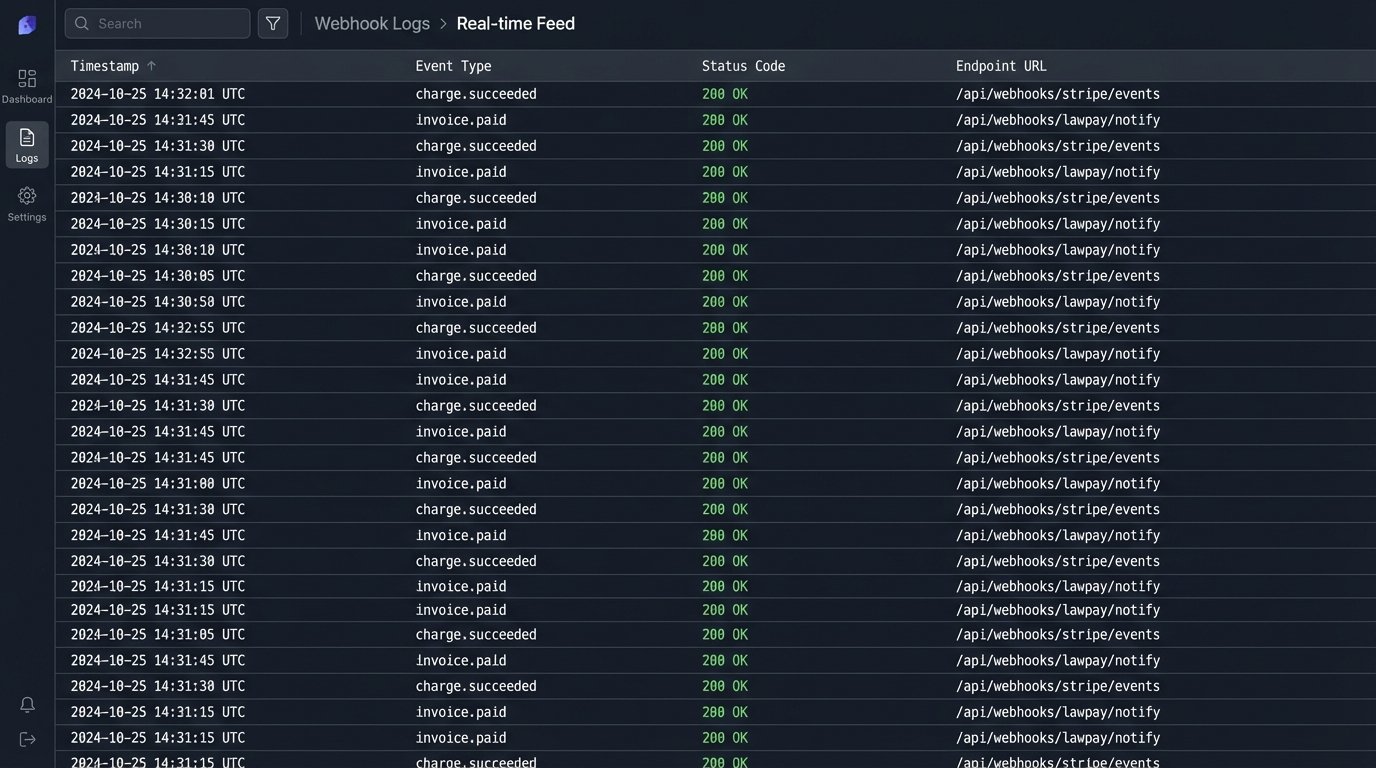Open notifications with the bell icon
Viewport: 1376px width, 768px height.
(x=27, y=704)
